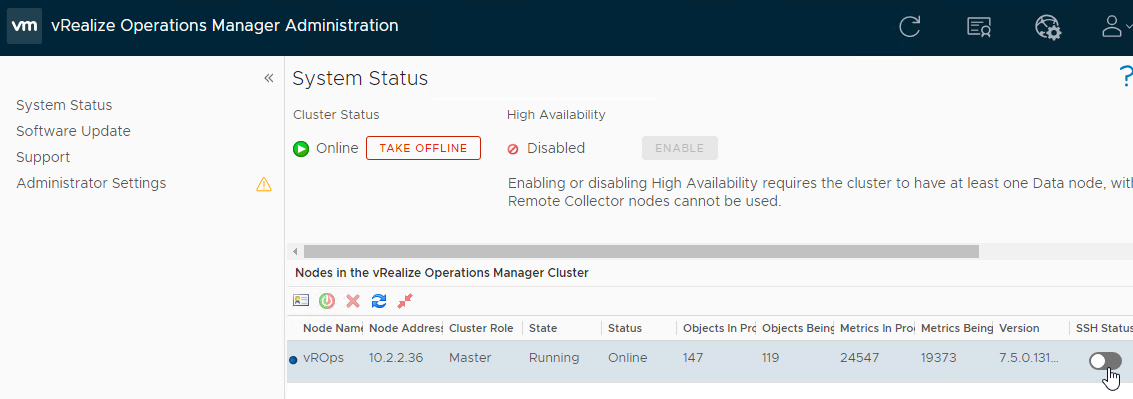Viewport: 1133px width, 399px height.
Task: Click the Running state cell
Action: click(554, 358)
